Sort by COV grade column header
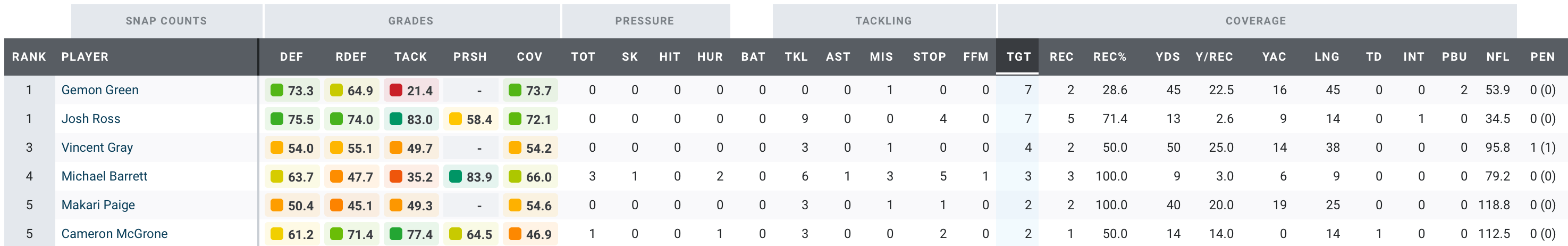 coord(529,57)
